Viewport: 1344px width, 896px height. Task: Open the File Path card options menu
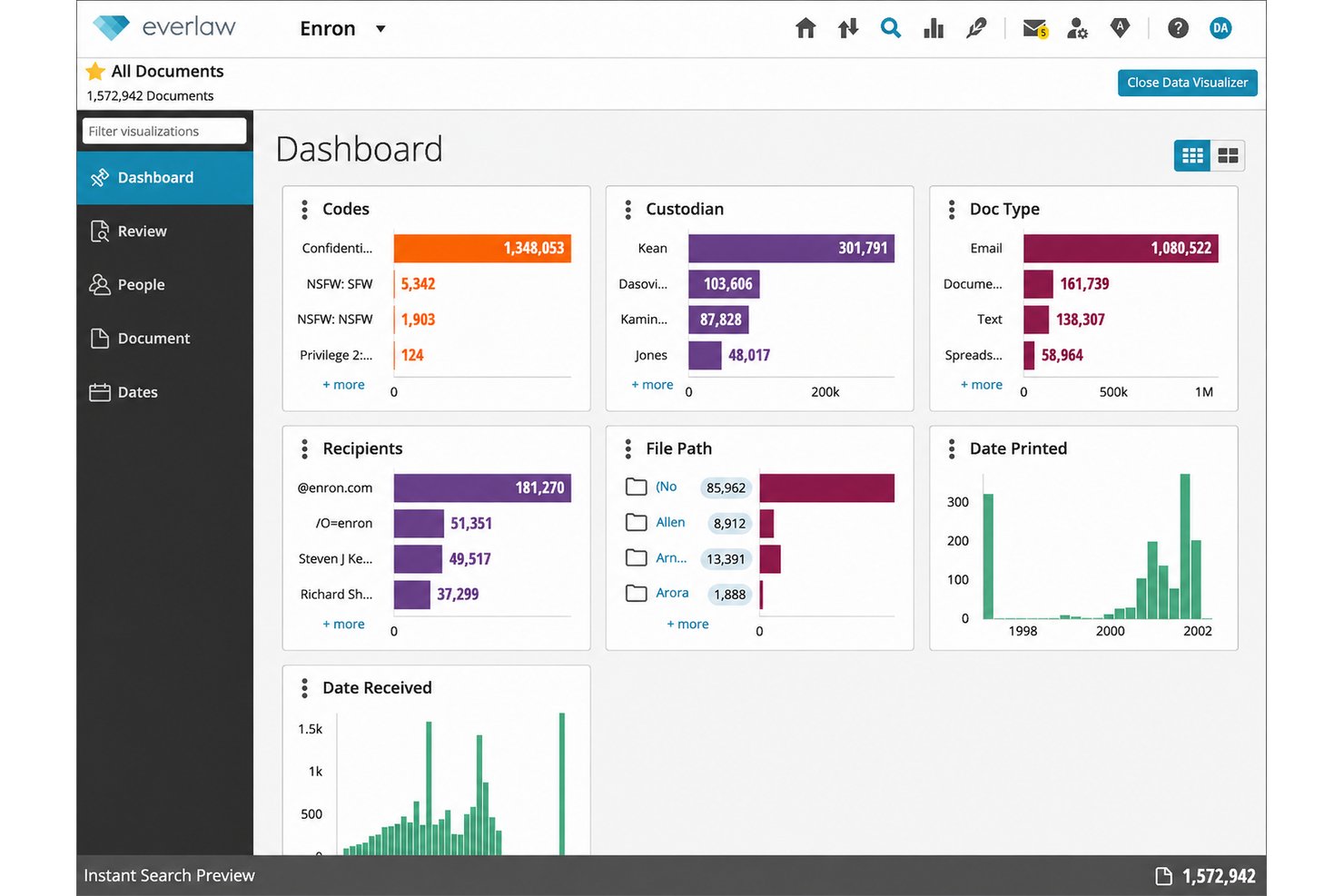628,448
